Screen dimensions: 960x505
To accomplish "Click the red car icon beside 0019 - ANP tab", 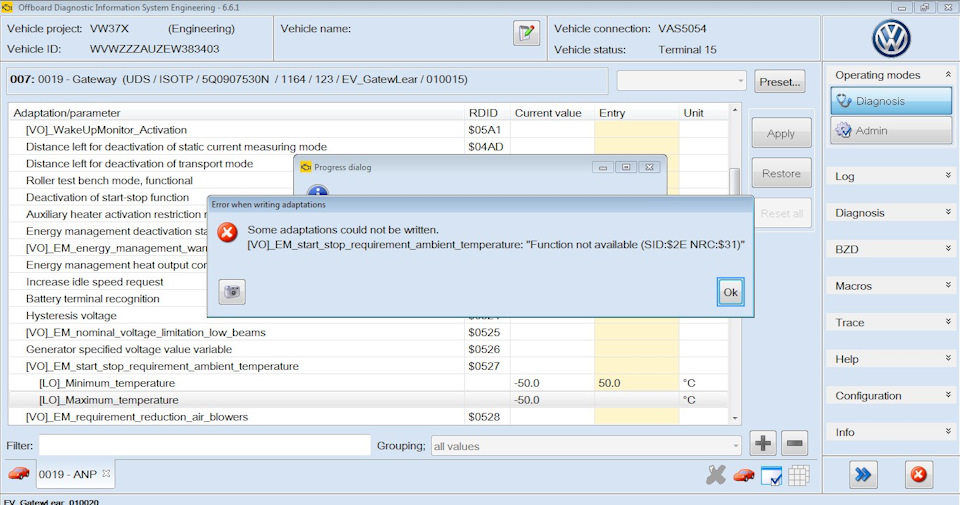I will point(19,473).
